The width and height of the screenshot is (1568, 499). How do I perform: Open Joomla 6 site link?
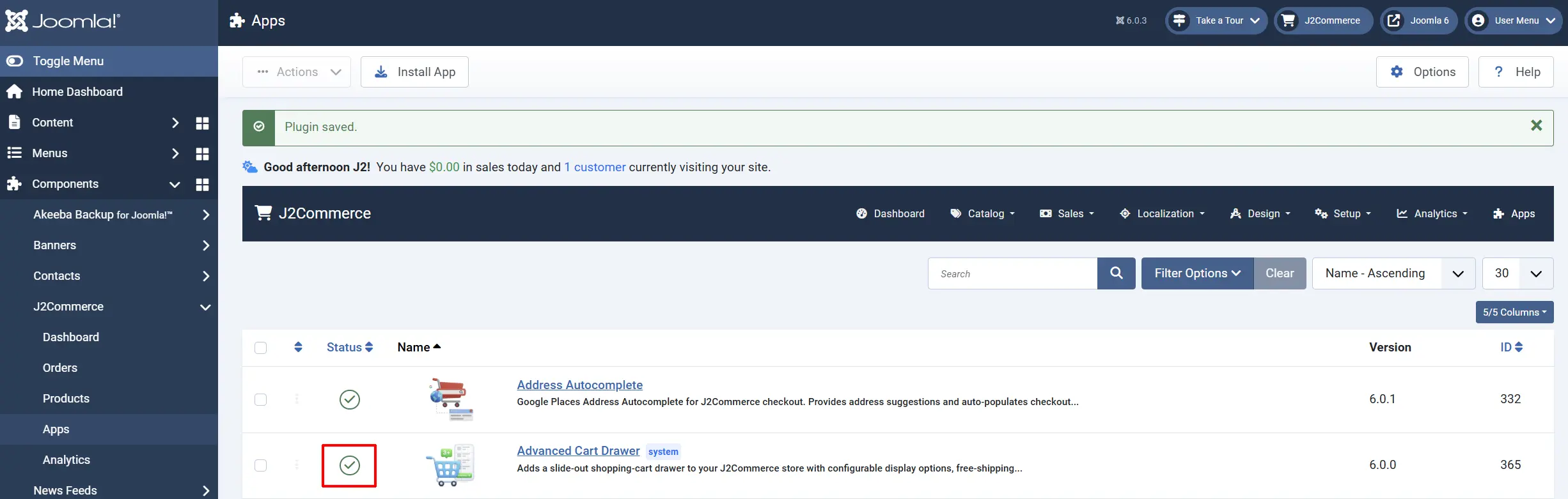click(x=1418, y=20)
